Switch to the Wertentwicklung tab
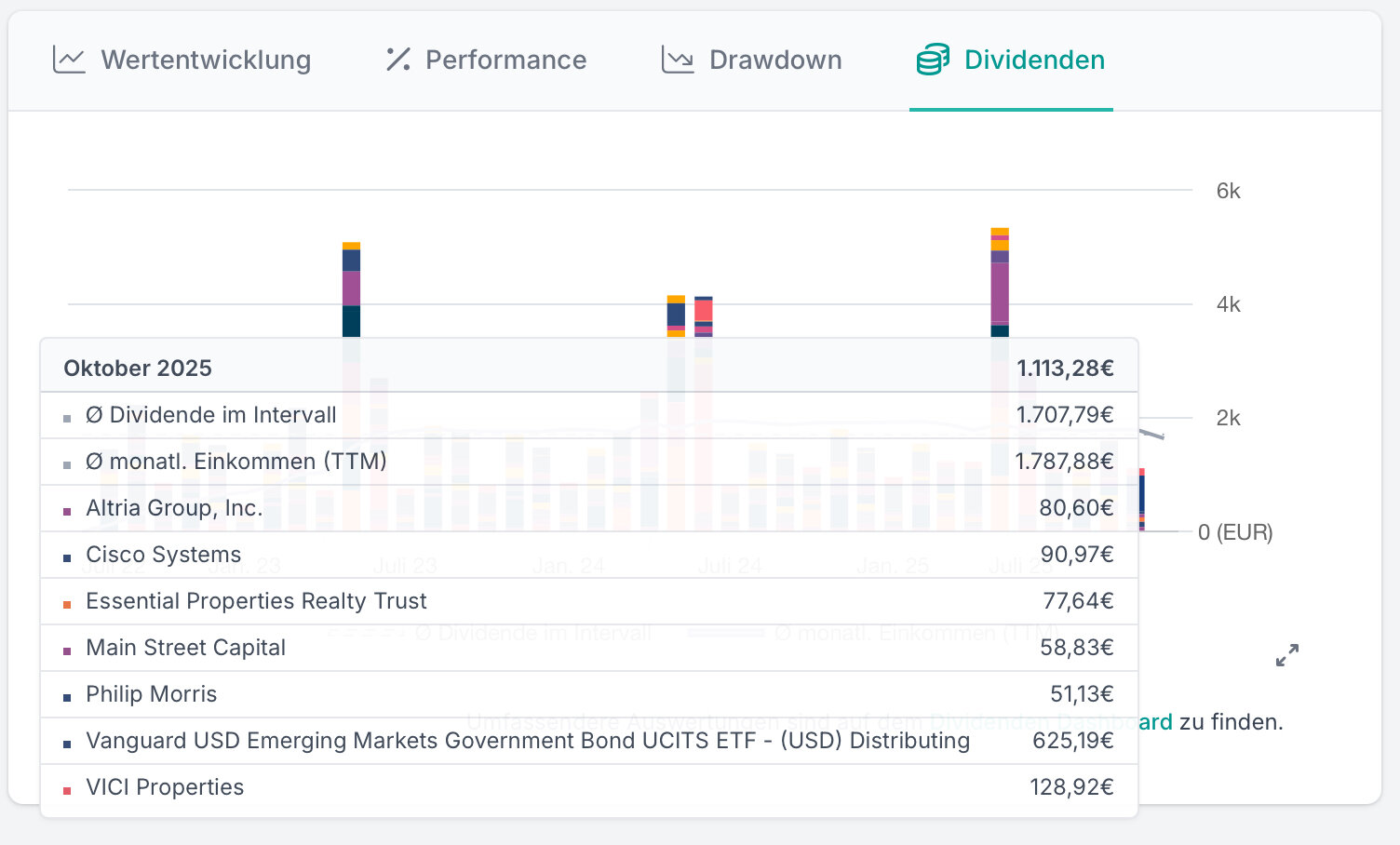1400x845 pixels. (x=206, y=60)
